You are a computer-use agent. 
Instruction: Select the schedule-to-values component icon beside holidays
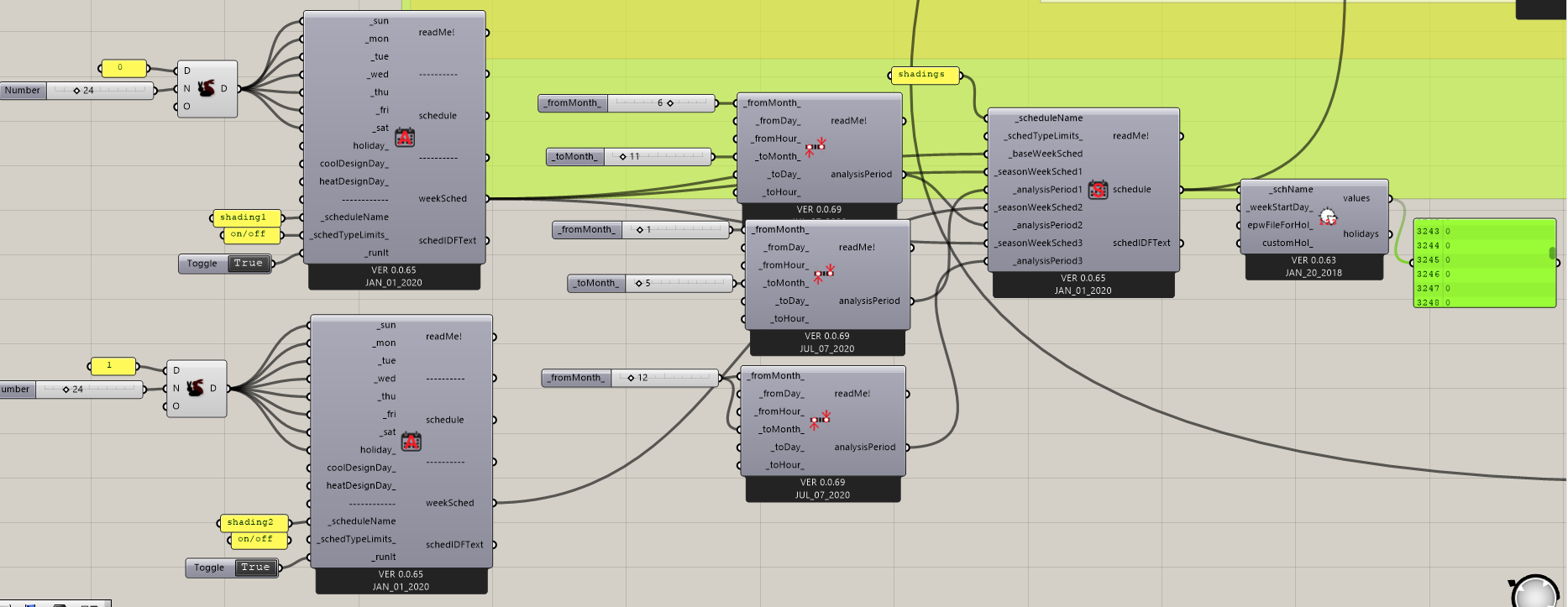coord(1328,217)
